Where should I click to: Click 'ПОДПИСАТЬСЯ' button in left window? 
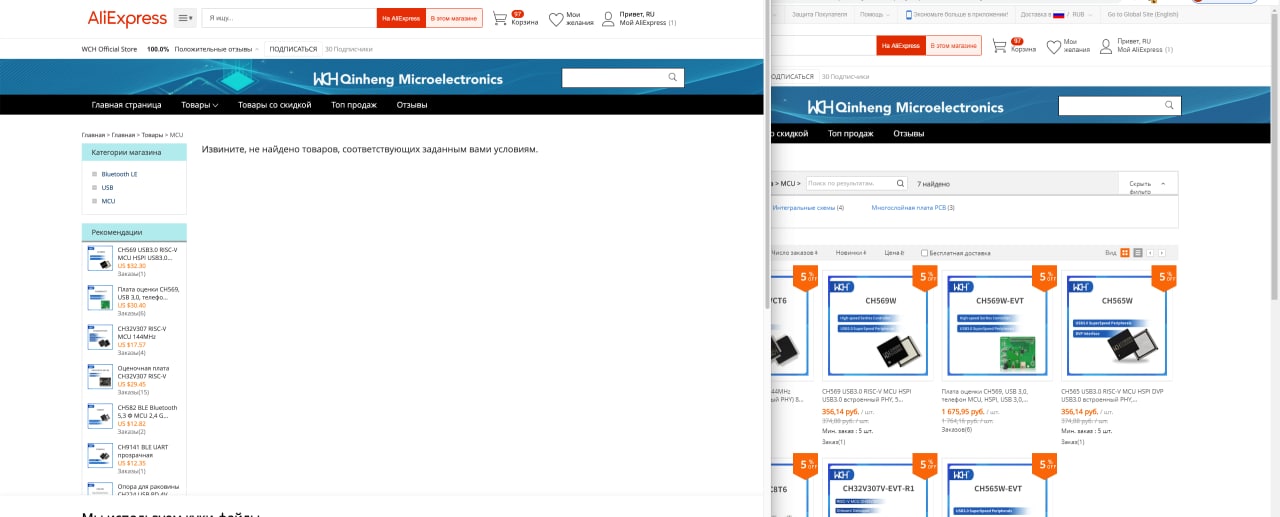coord(293,48)
